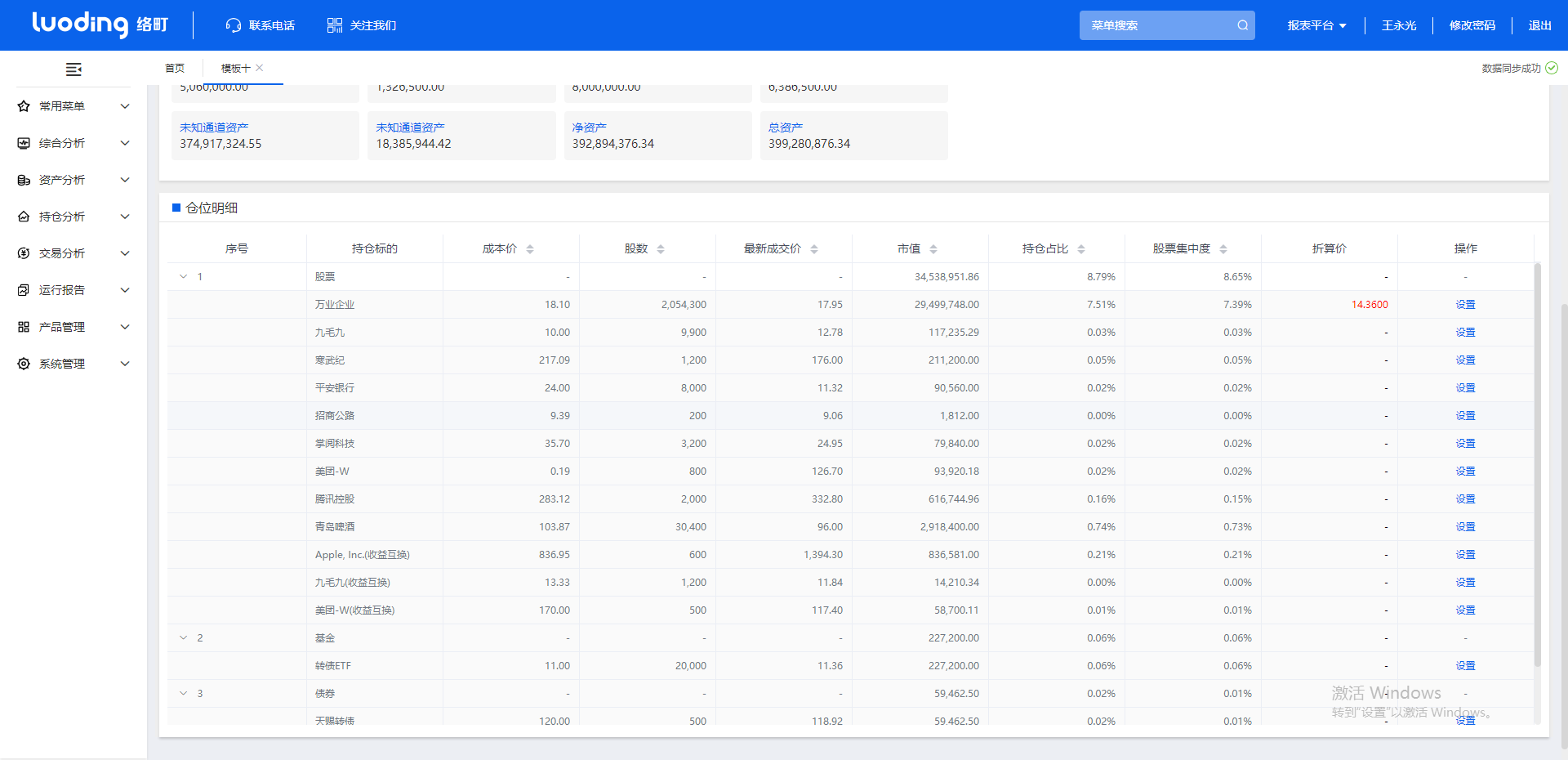The image size is (1568, 760).
Task: Click the 29,499,748.00 market value cell
Action: tap(920, 304)
